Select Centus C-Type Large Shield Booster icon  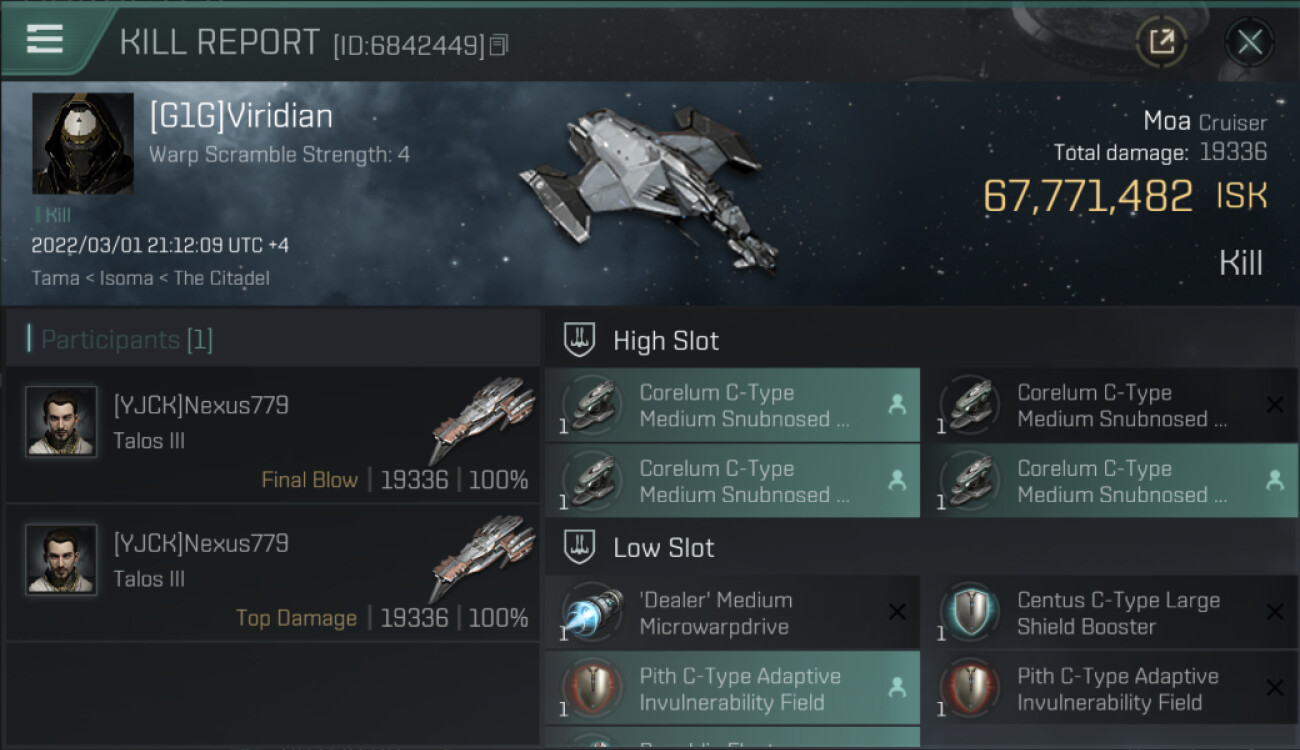point(969,613)
